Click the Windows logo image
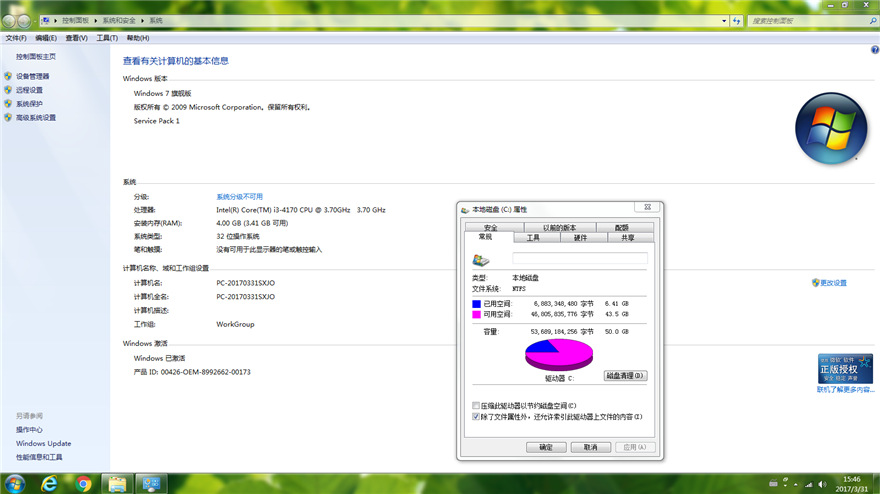Image resolution: width=880 pixels, height=494 pixels. pos(831,129)
